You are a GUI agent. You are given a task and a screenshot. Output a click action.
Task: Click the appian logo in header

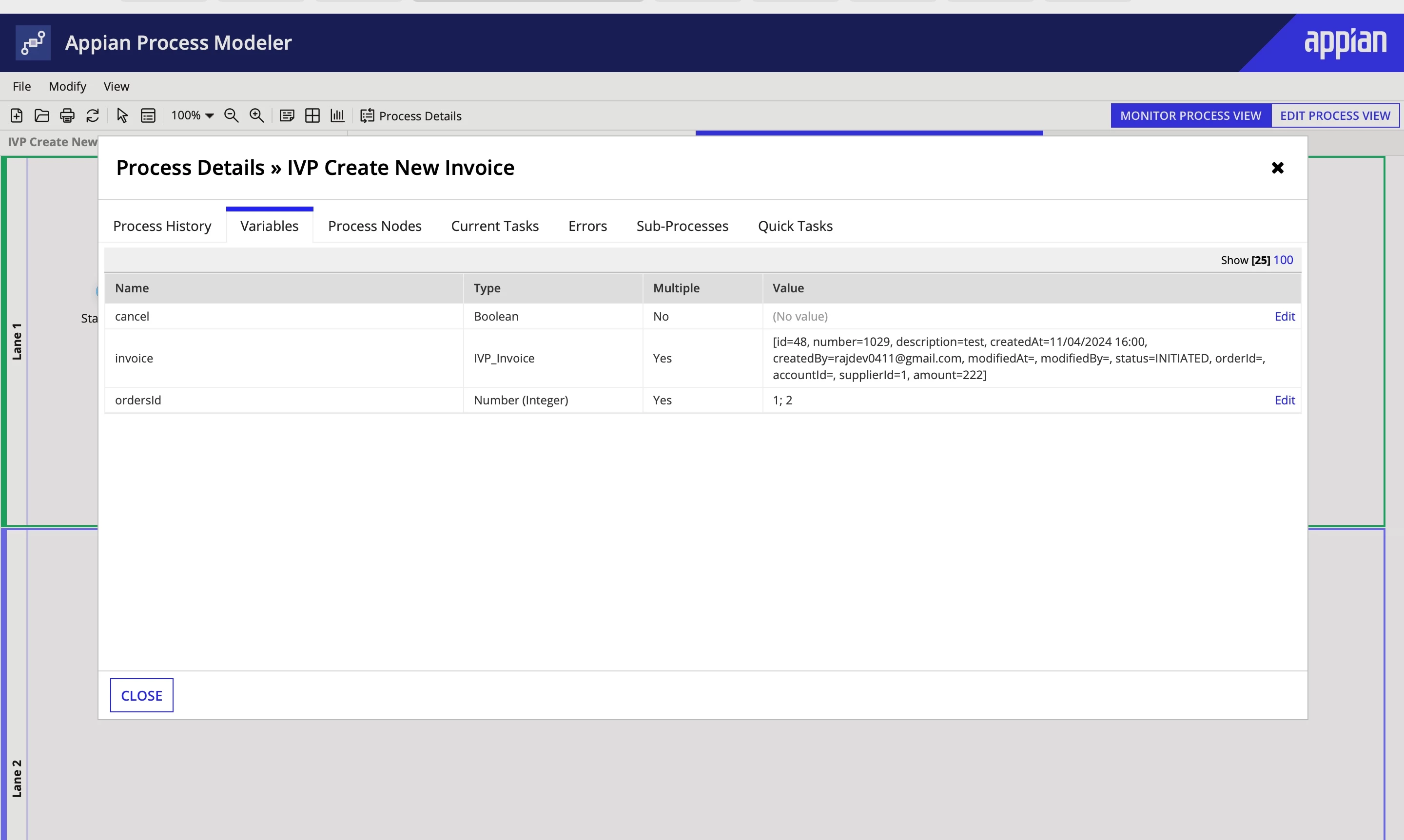tap(1345, 43)
